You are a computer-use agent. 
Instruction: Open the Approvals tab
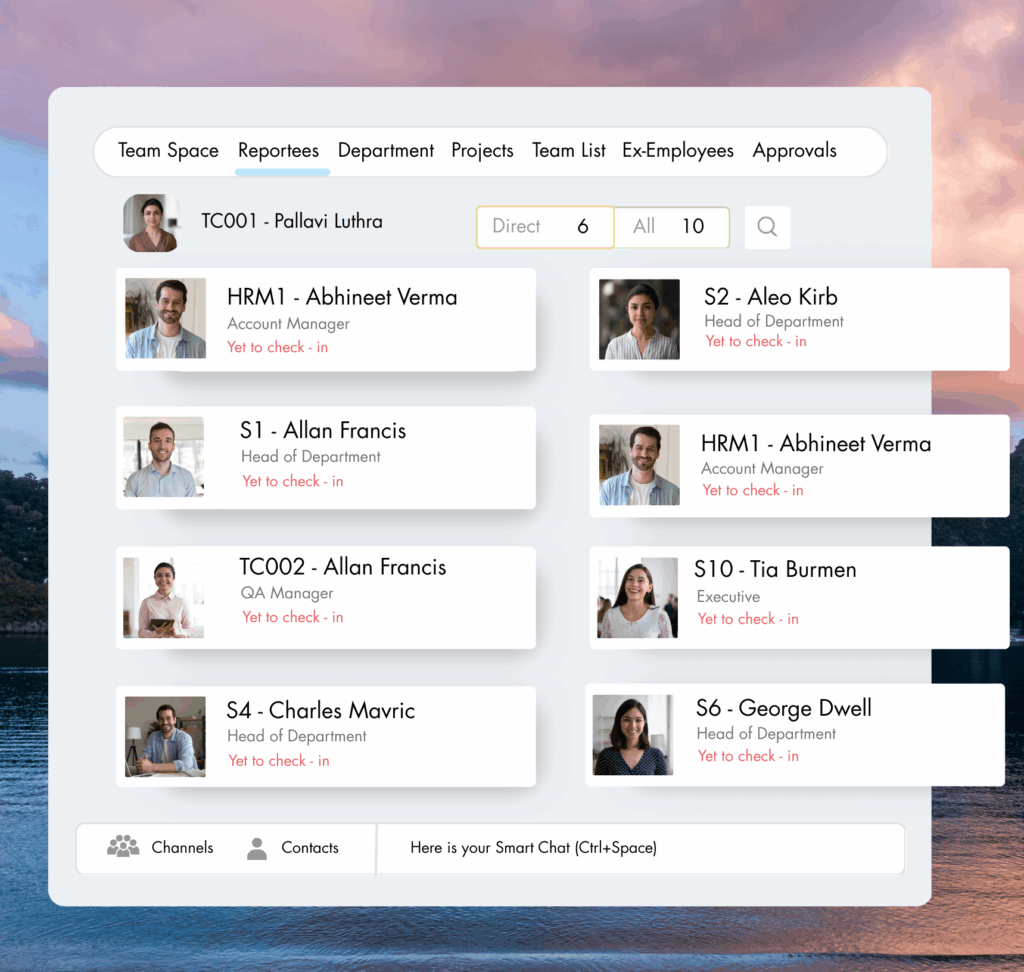795,150
